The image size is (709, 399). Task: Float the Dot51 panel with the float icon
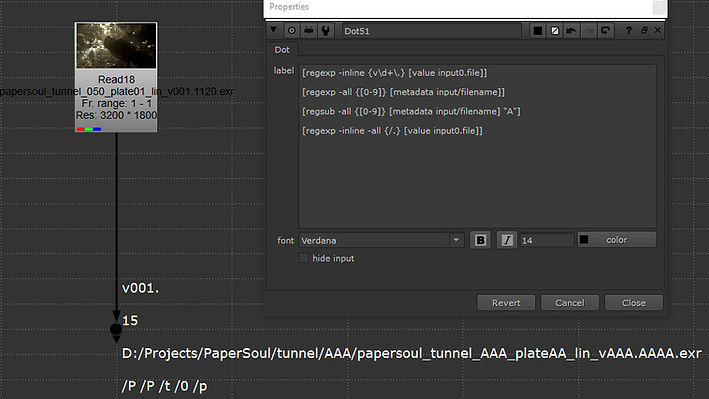click(644, 30)
